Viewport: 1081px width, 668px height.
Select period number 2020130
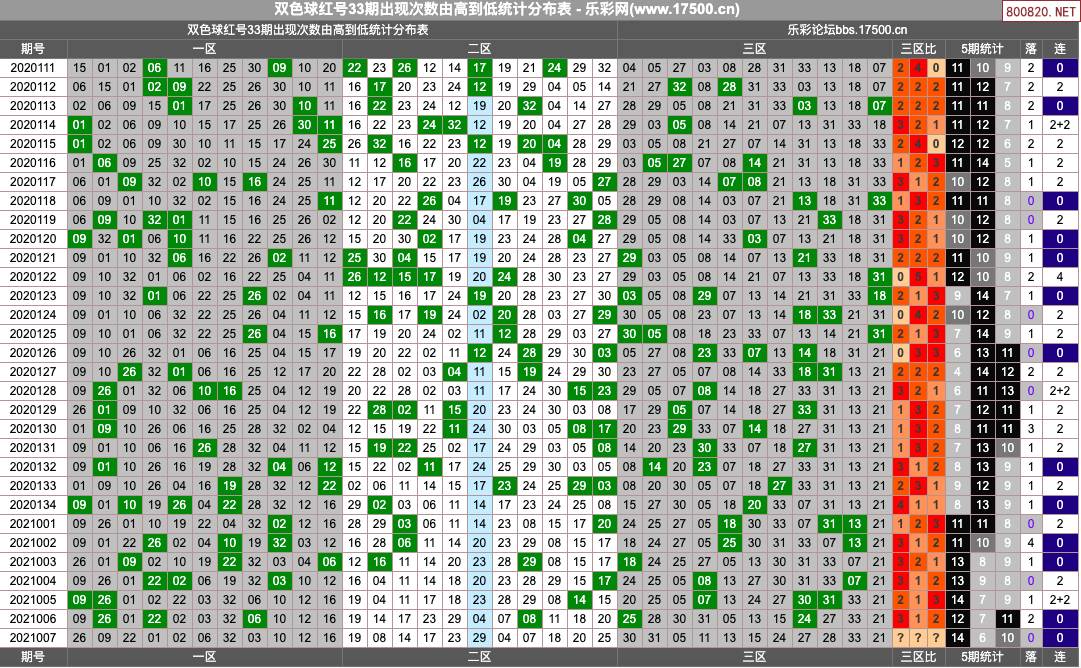pos(33,429)
